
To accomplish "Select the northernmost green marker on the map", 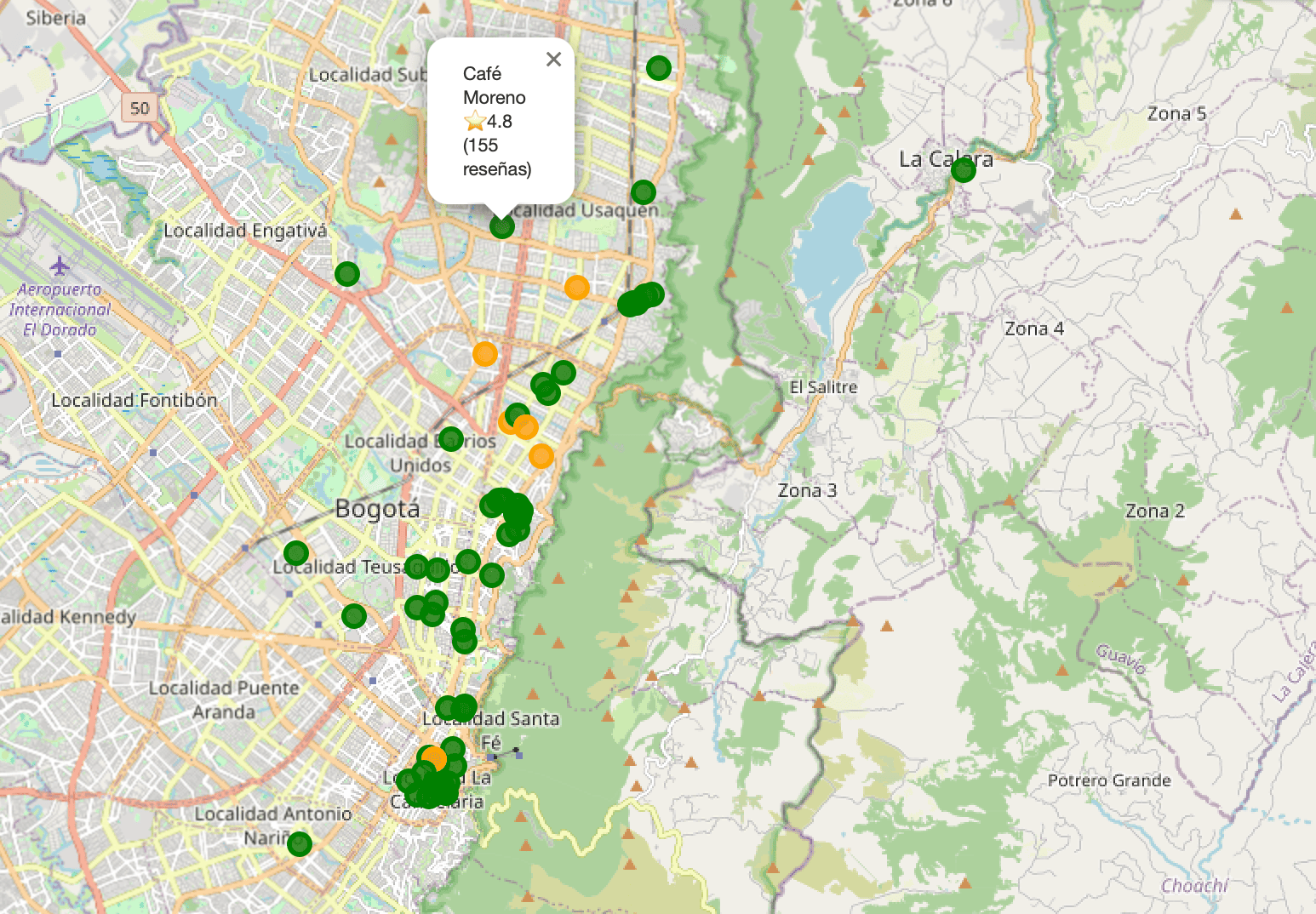I will tap(658, 68).
